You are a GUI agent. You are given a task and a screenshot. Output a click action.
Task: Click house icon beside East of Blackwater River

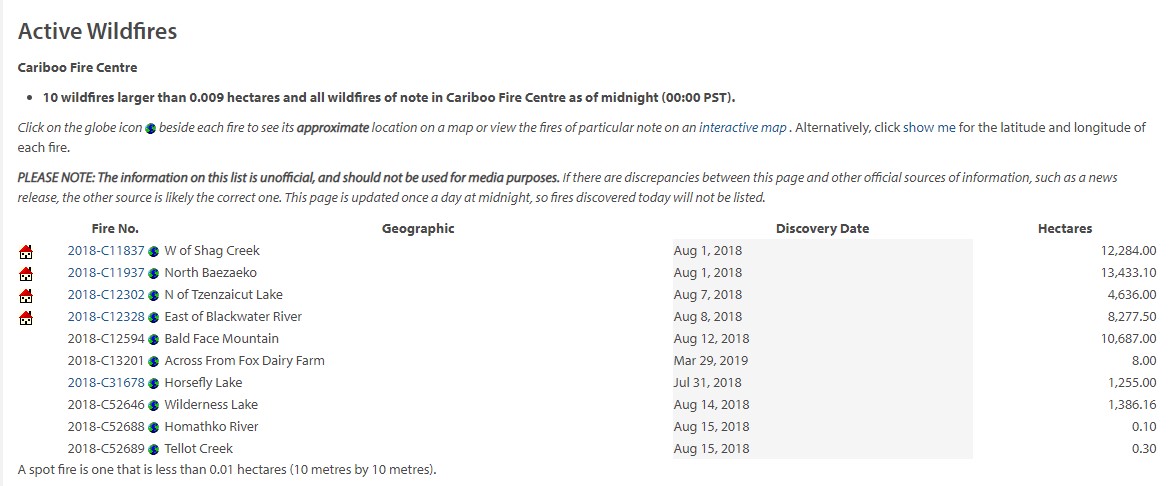[x=26, y=318]
